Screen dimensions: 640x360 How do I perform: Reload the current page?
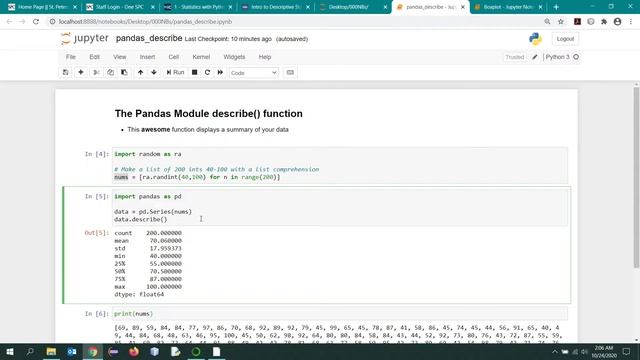pyautogui.click(x=36, y=22)
